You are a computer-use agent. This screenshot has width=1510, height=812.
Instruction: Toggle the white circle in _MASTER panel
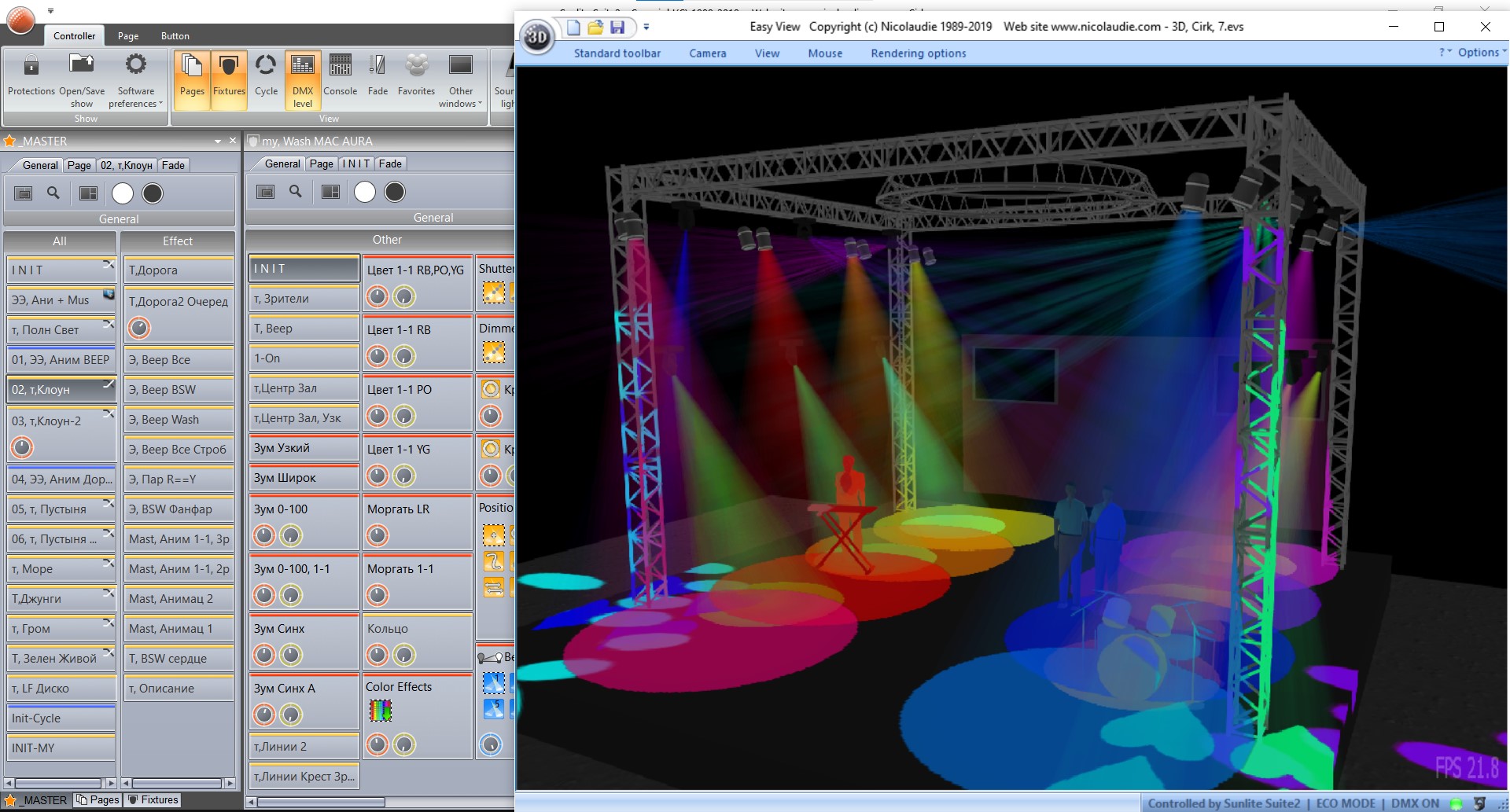pos(123,193)
